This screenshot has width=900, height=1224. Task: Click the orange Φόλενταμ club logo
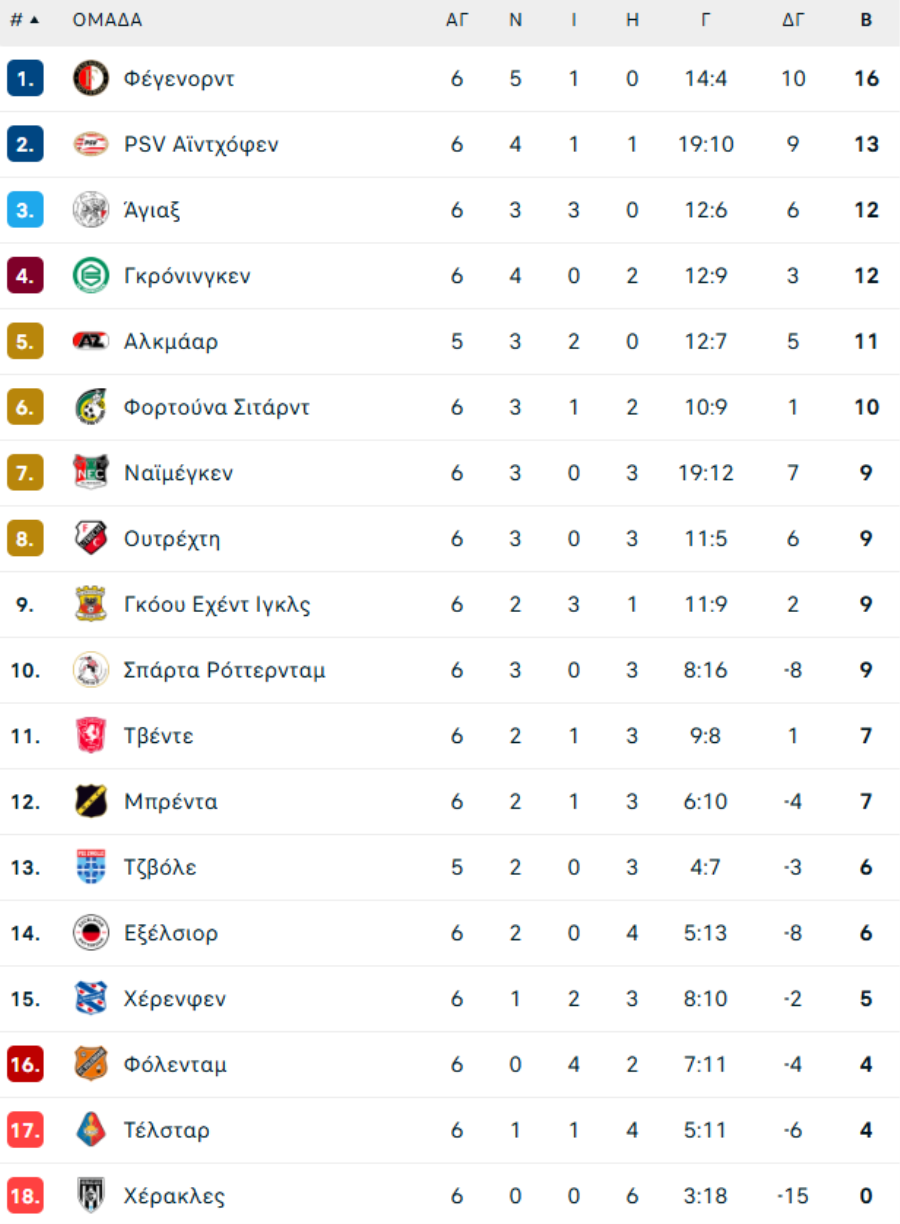tap(91, 1064)
